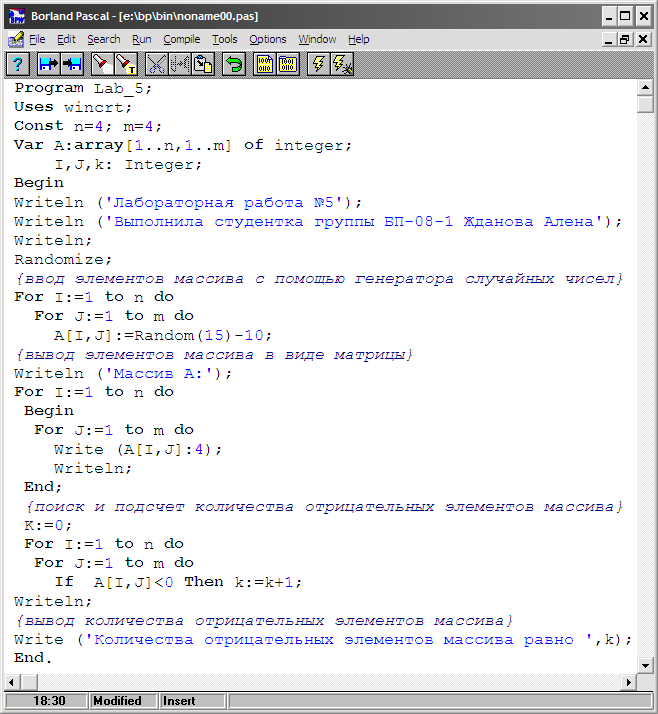
Task: Click the 18:30 cursor position in status bar
Action: tap(46, 700)
